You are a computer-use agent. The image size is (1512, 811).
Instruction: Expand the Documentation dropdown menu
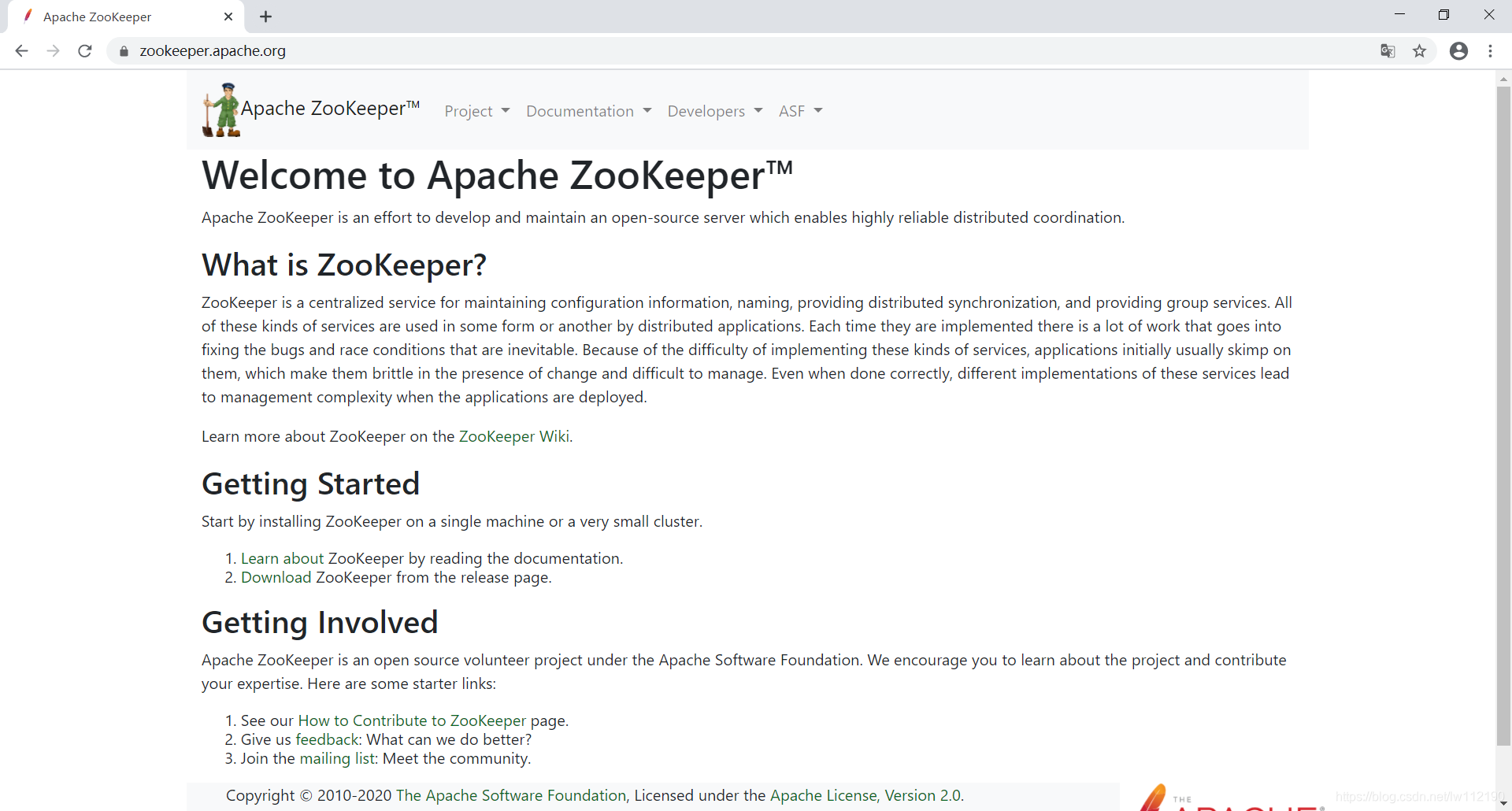coord(588,111)
